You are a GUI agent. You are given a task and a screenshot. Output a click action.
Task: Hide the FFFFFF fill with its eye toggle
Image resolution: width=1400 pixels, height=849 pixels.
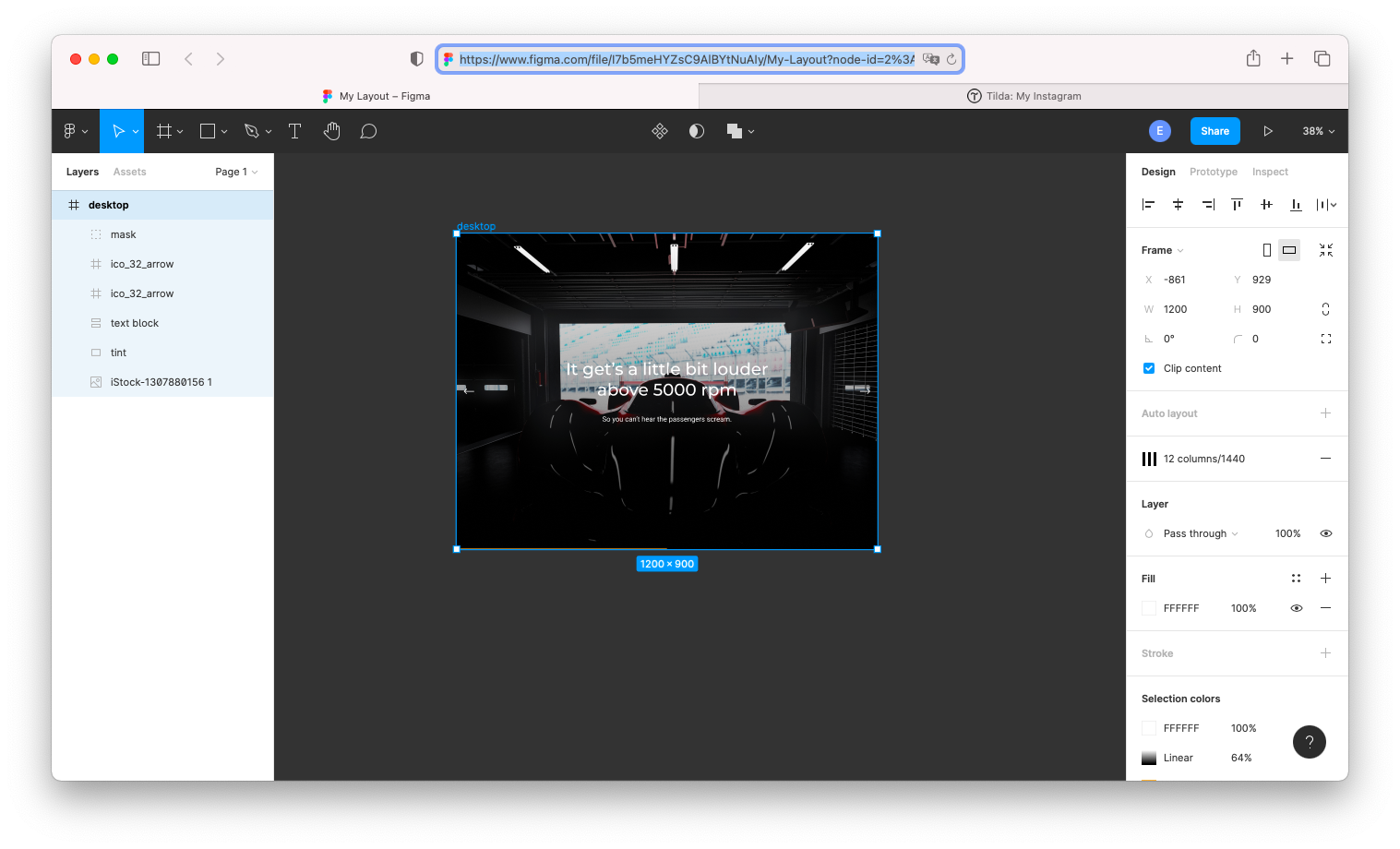(1297, 607)
